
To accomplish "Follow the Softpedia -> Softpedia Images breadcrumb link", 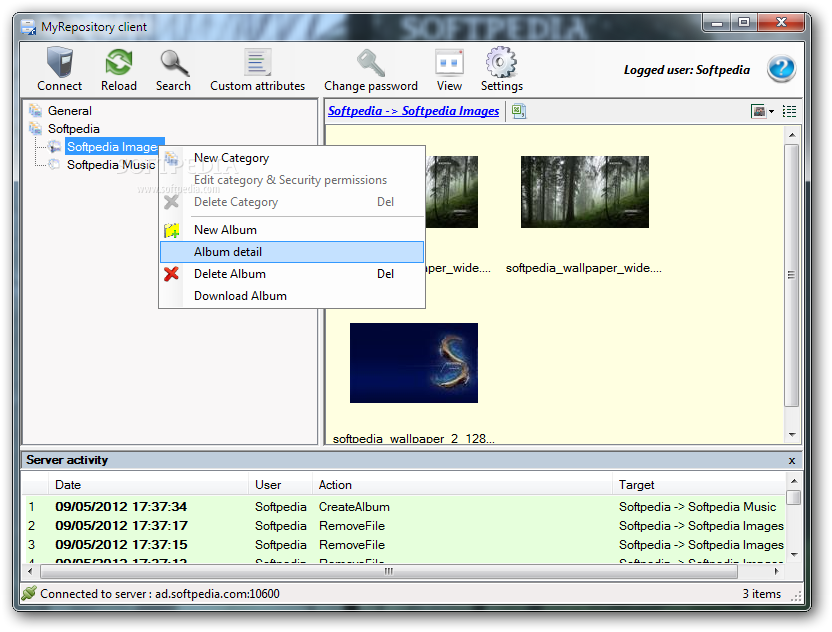I will point(413,111).
